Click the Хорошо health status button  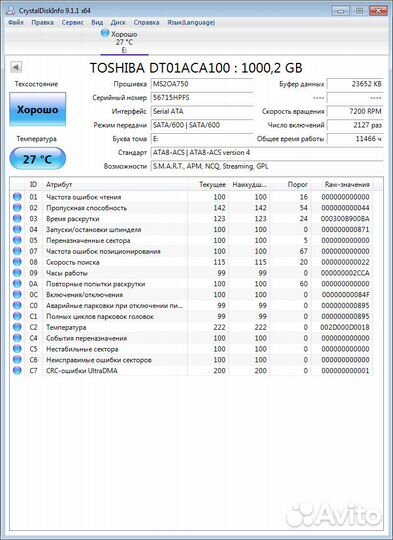[38, 110]
